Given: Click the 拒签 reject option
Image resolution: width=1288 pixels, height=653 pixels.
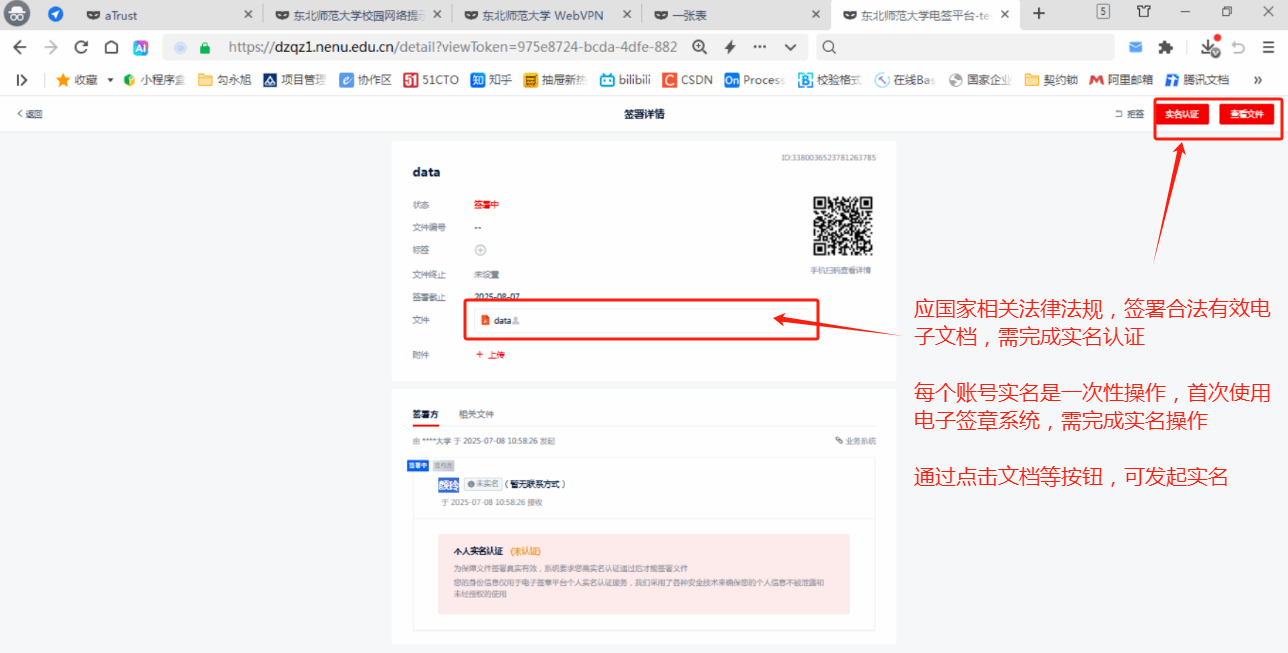Looking at the screenshot, I should pyautogui.click(x=1130, y=114).
